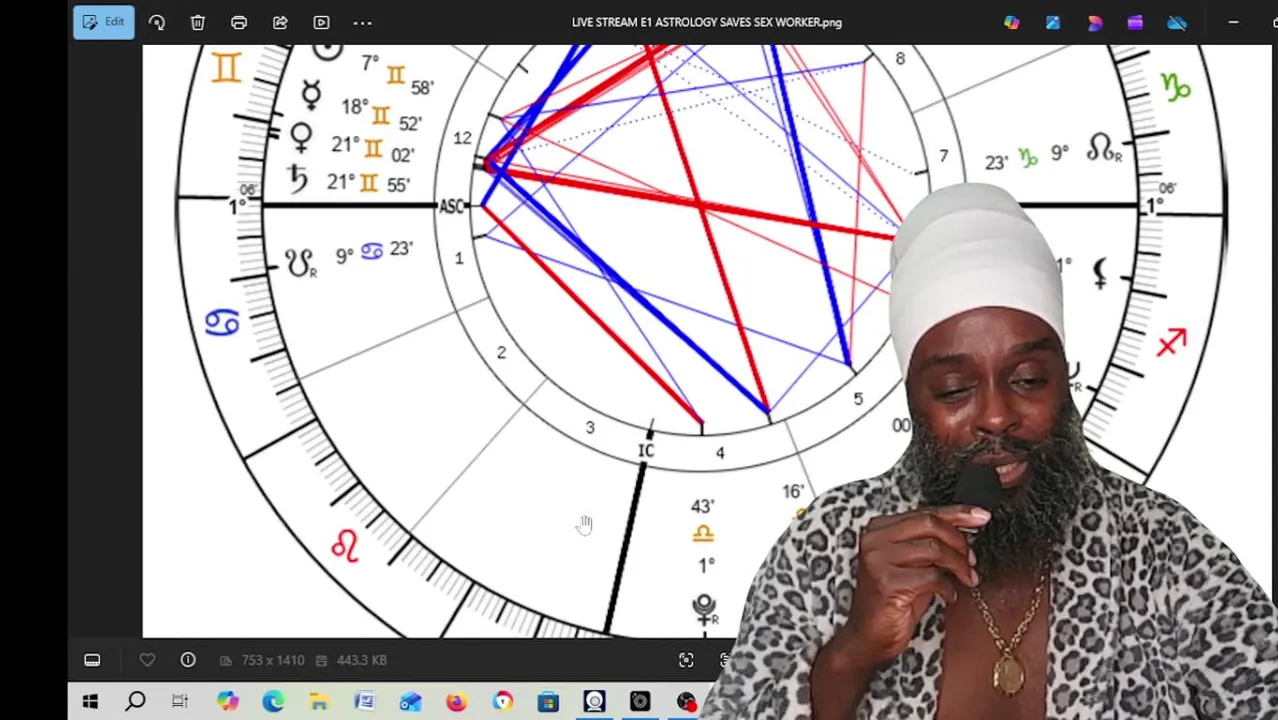This screenshot has width=1278, height=720.
Task: Click the zoom to fit icon
Action: pos(686,660)
